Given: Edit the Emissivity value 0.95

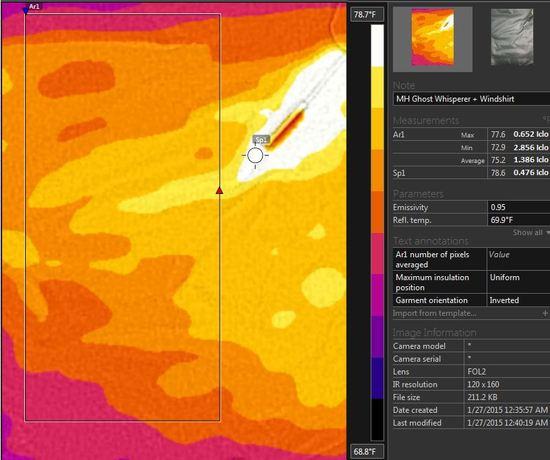Looking at the screenshot, I should (x=519, y=207).
